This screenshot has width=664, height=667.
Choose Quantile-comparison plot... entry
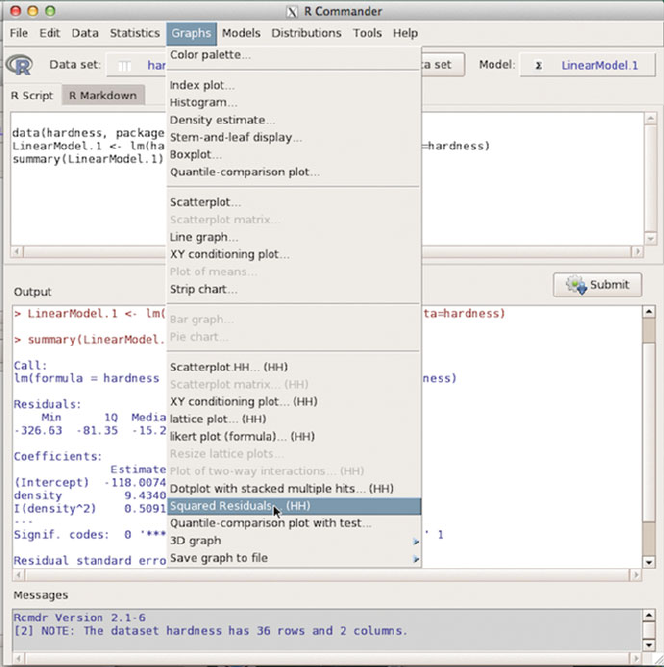(294, 172)
